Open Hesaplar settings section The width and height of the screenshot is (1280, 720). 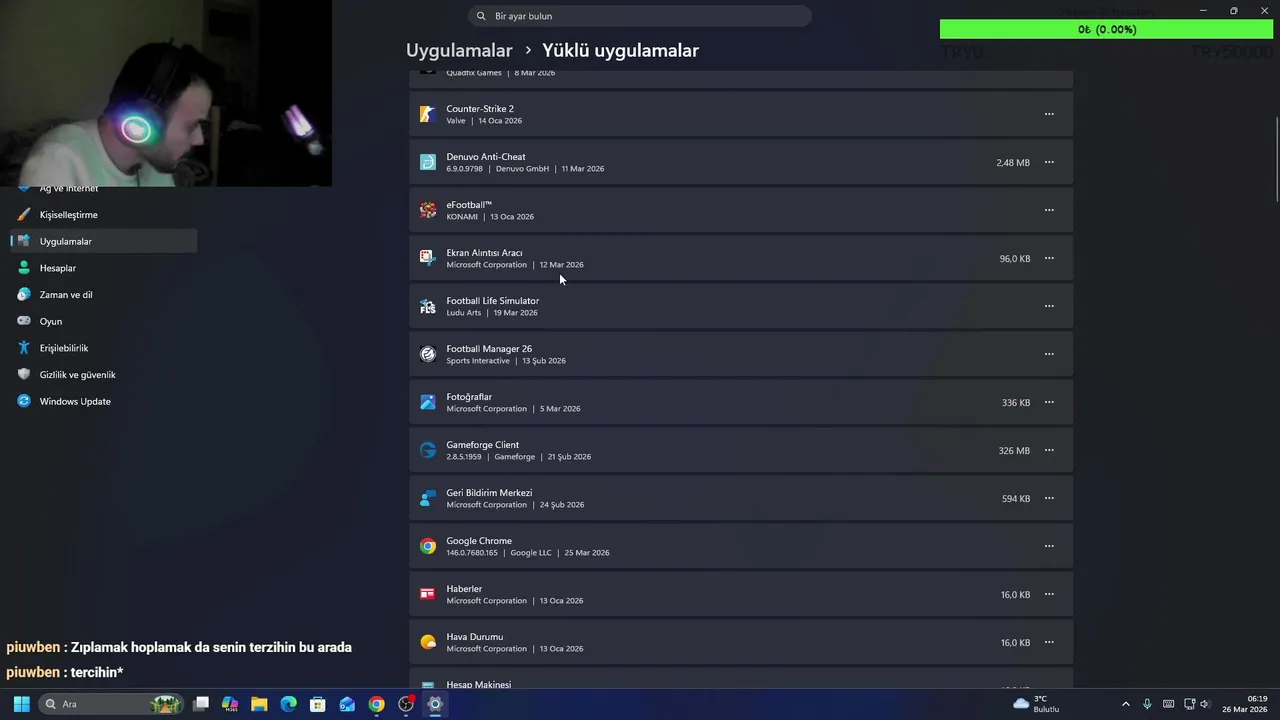tap(103, 268)
